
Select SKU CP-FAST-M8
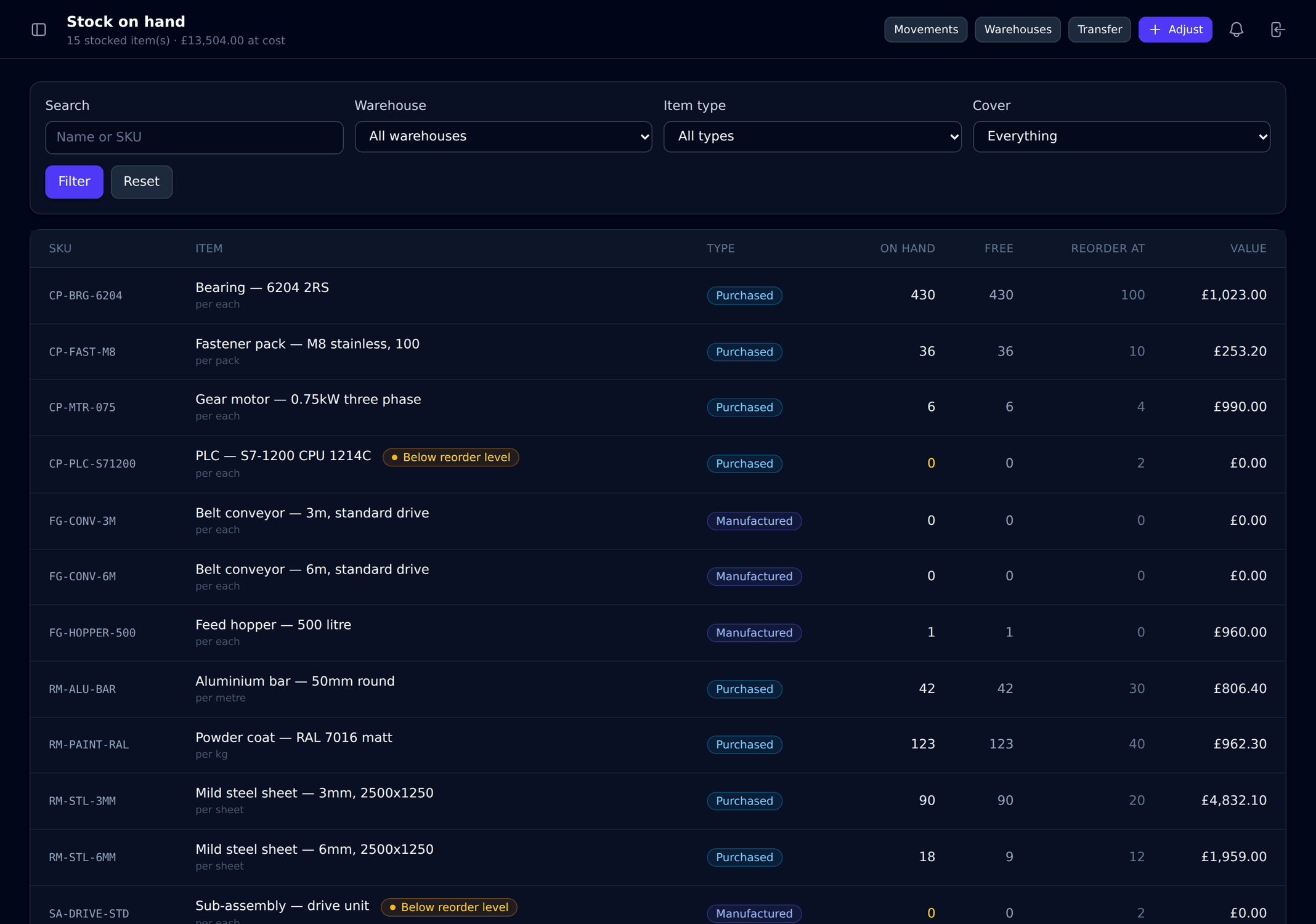pyautogui.click(x=82, y=352)
